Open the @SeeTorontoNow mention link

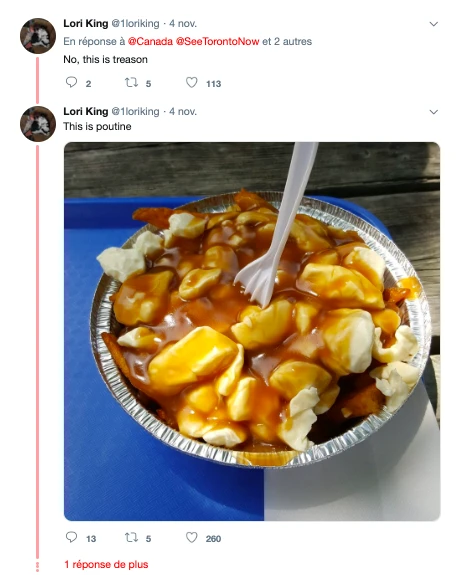point(217,41)
